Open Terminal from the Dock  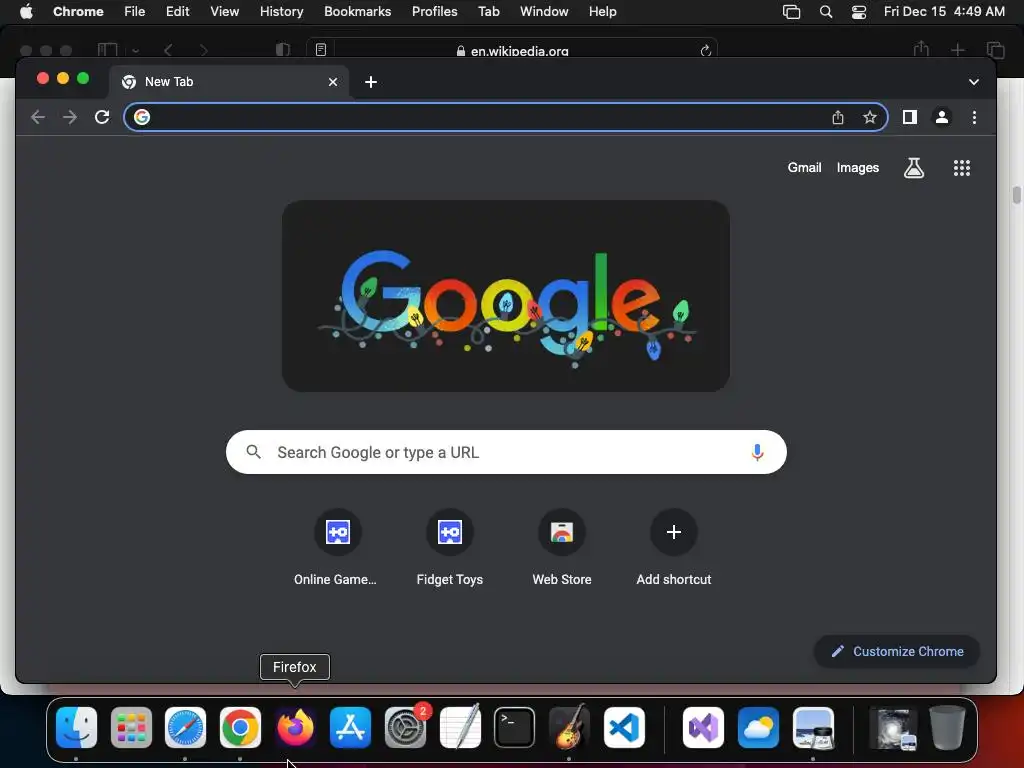click(x=515, y=727)
